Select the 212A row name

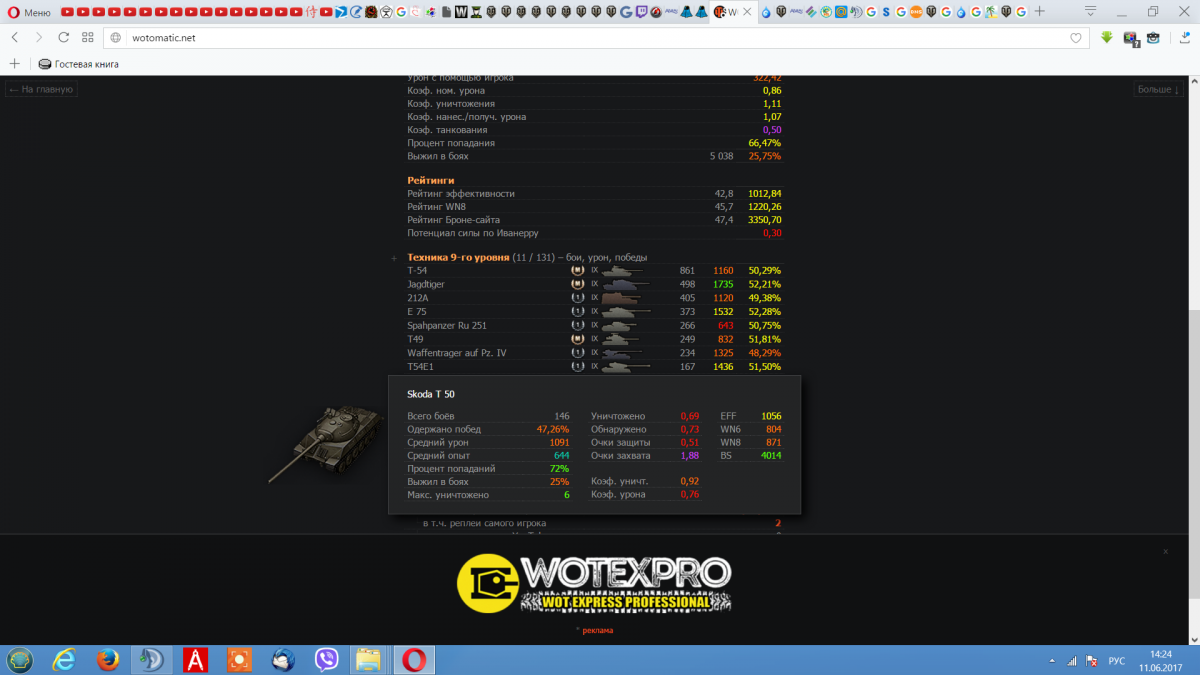417,298
